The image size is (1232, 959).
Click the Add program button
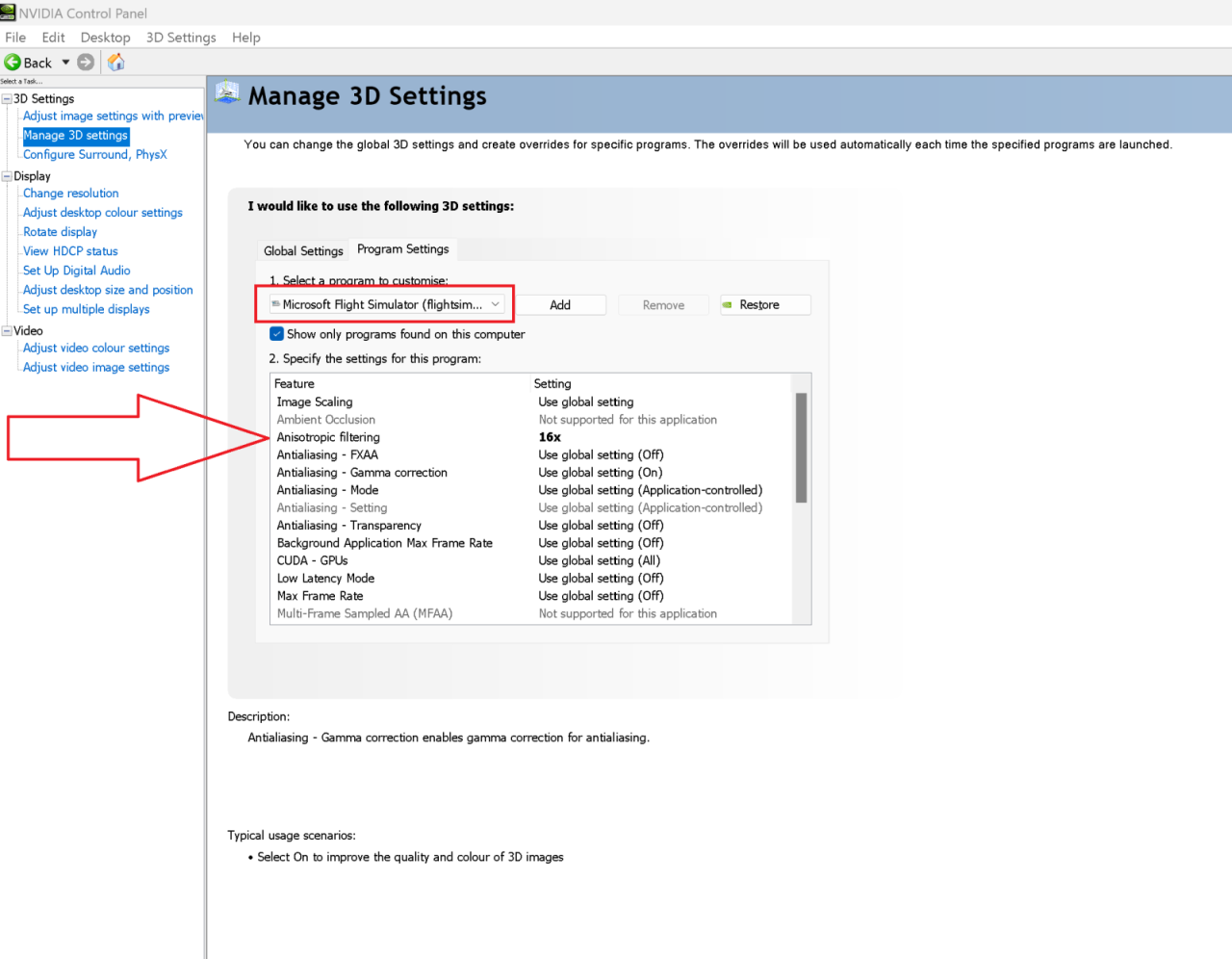pyautogui.click(x=560, y=305)
